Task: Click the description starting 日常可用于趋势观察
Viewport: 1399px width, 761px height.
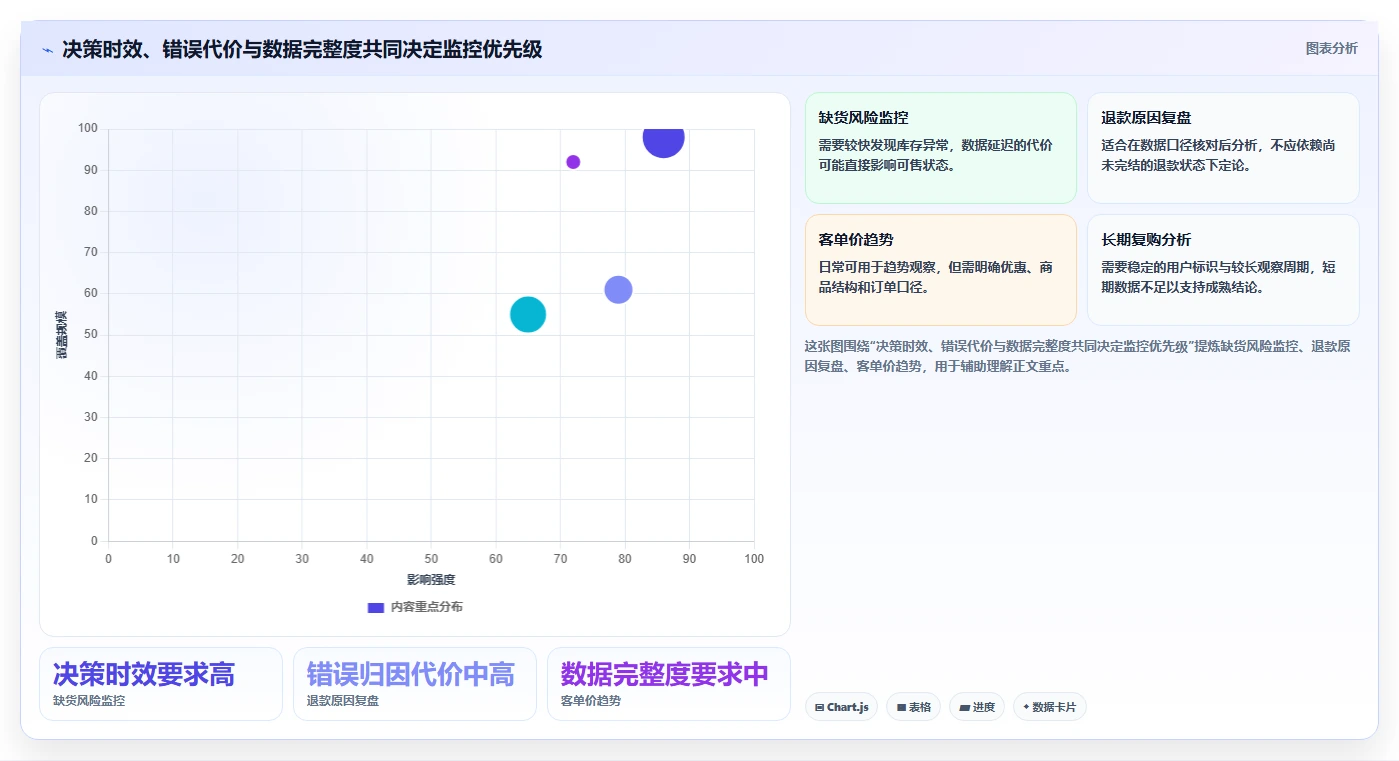Action: click(936, 277)
